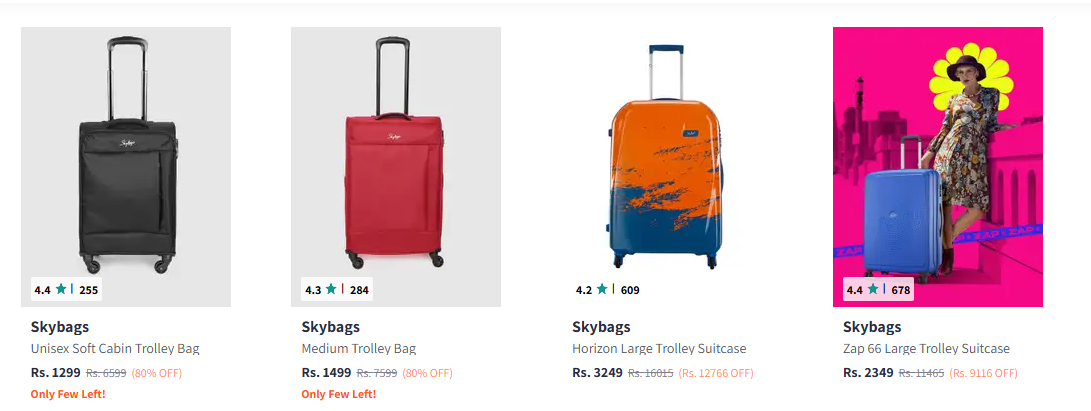The width and height of the screenshot is (1091, 411).
Task: Click the star icon on black cabin bag rating
Action: click(x=61, y=289)
